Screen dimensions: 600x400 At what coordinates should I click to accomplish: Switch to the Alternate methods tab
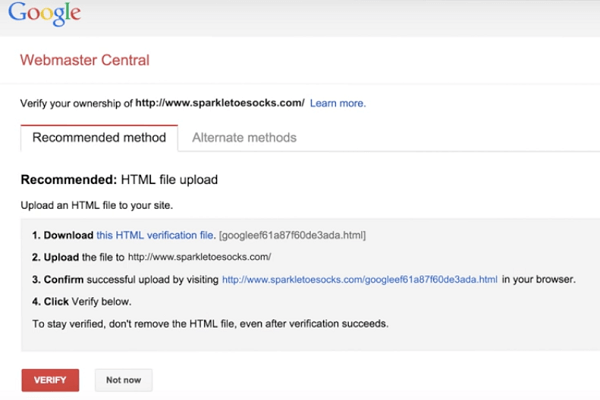(x=244, y=138)
